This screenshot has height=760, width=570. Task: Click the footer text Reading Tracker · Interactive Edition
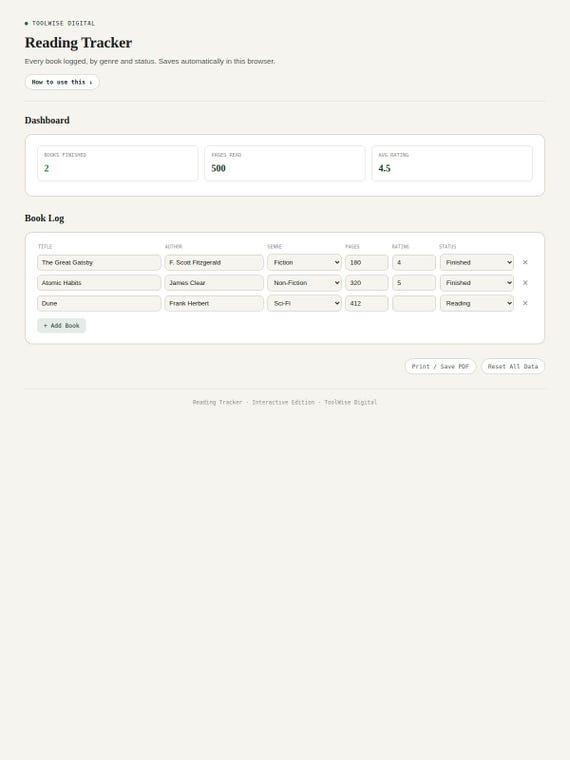point(253,402)
